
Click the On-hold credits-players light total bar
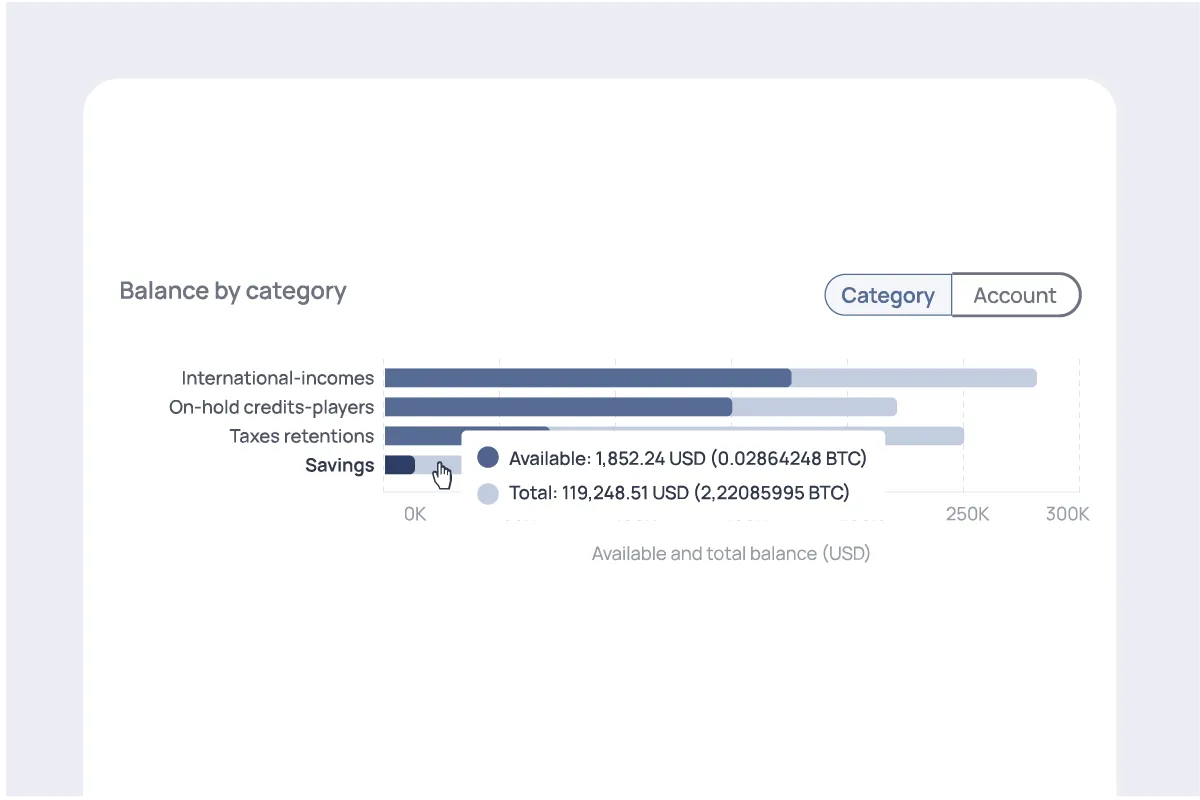814,407
